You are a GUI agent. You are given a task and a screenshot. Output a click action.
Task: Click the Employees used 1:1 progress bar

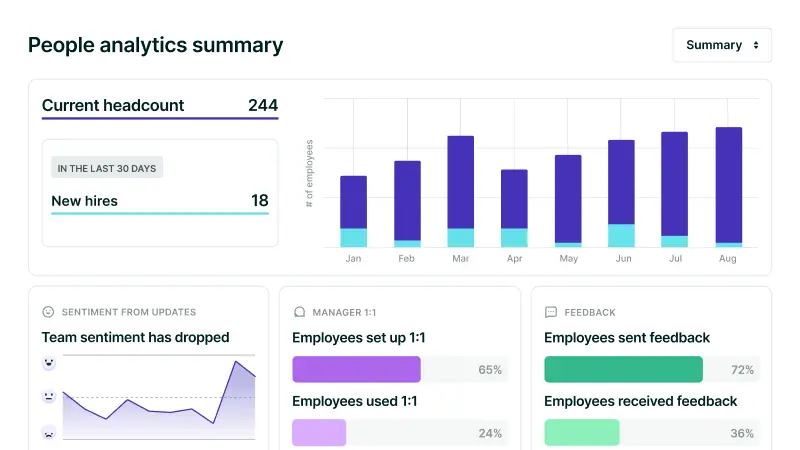(x=400, y=433)
